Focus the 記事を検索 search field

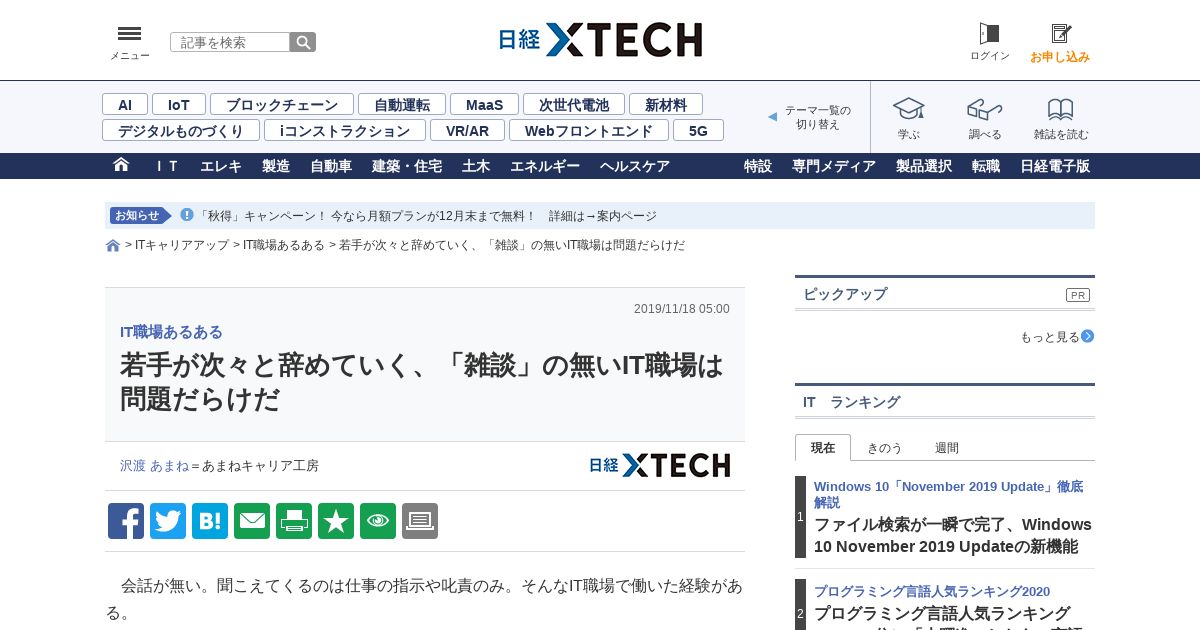pos(230,42)
